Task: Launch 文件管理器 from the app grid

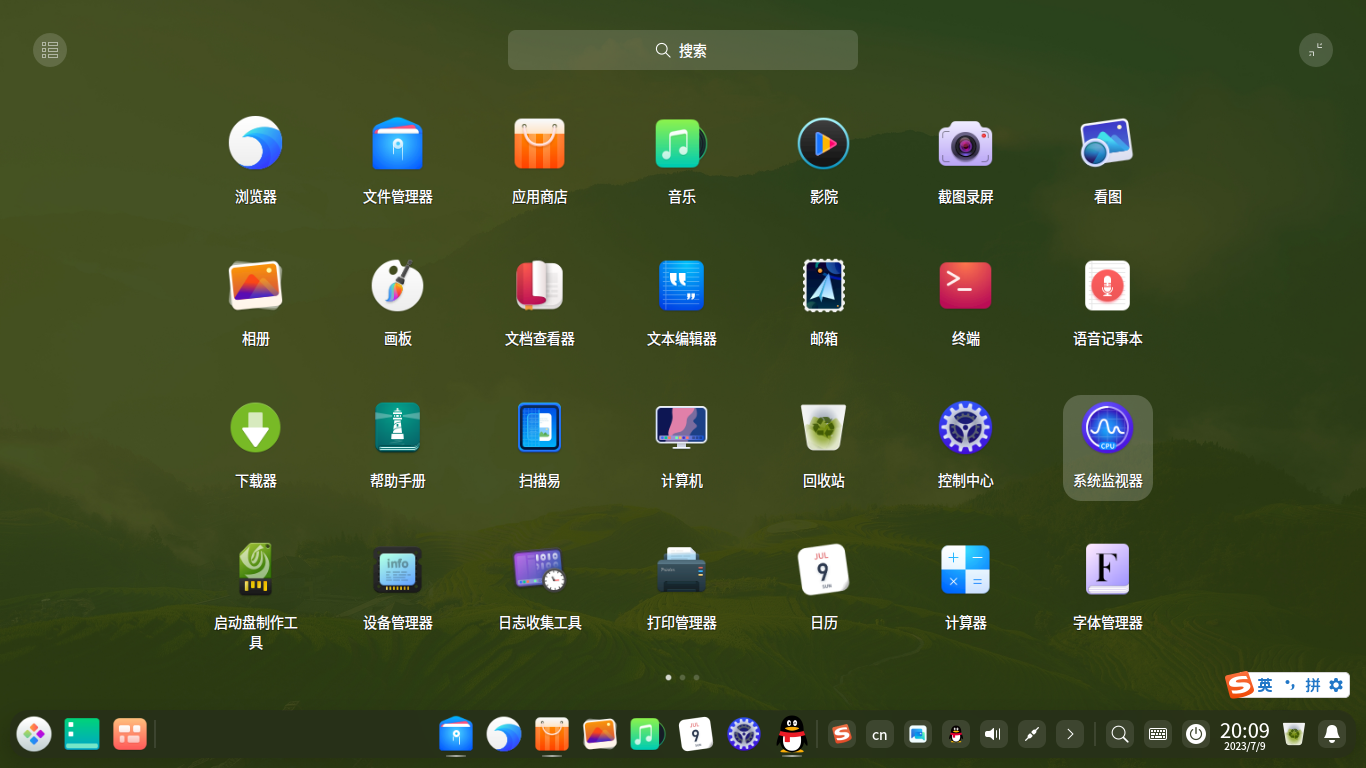Action: point(397,144)
